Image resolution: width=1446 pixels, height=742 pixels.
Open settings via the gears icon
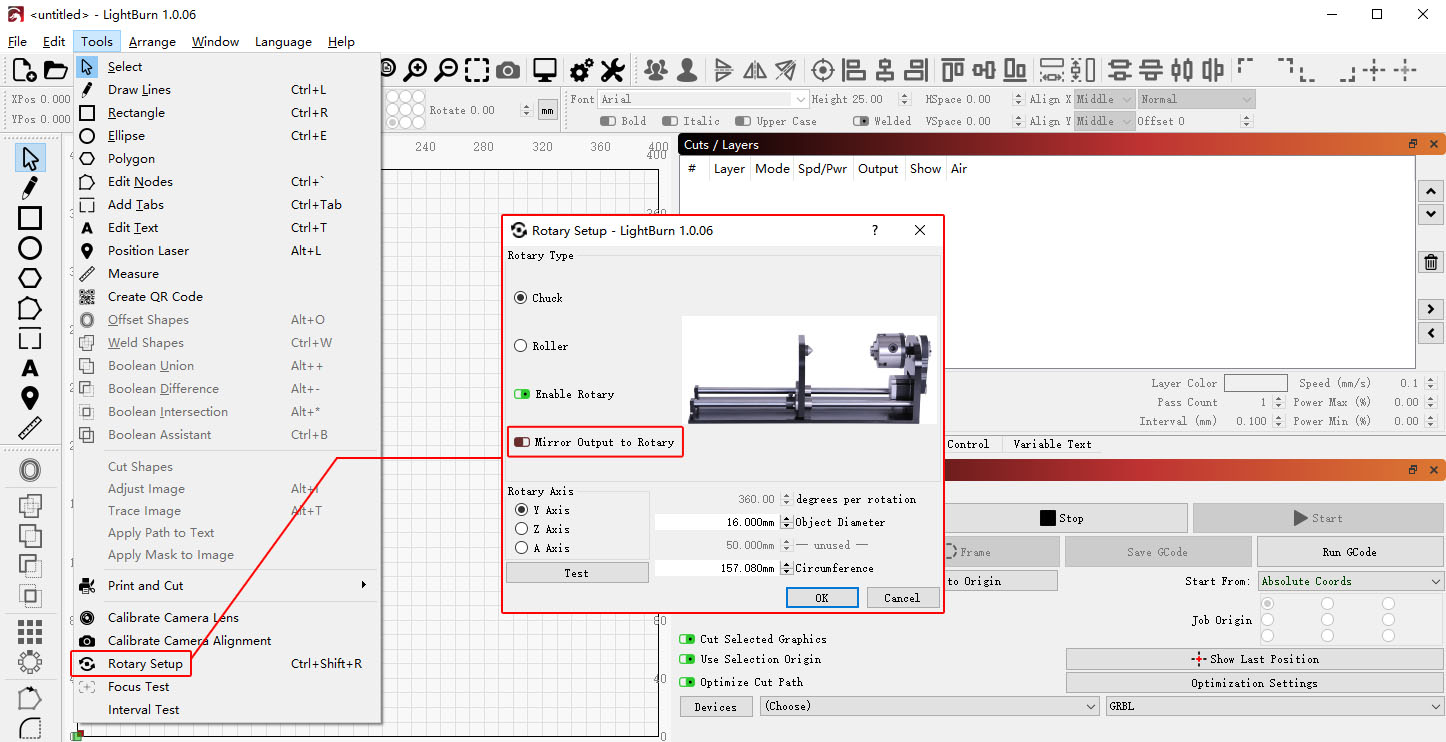[x=581, y=70]
